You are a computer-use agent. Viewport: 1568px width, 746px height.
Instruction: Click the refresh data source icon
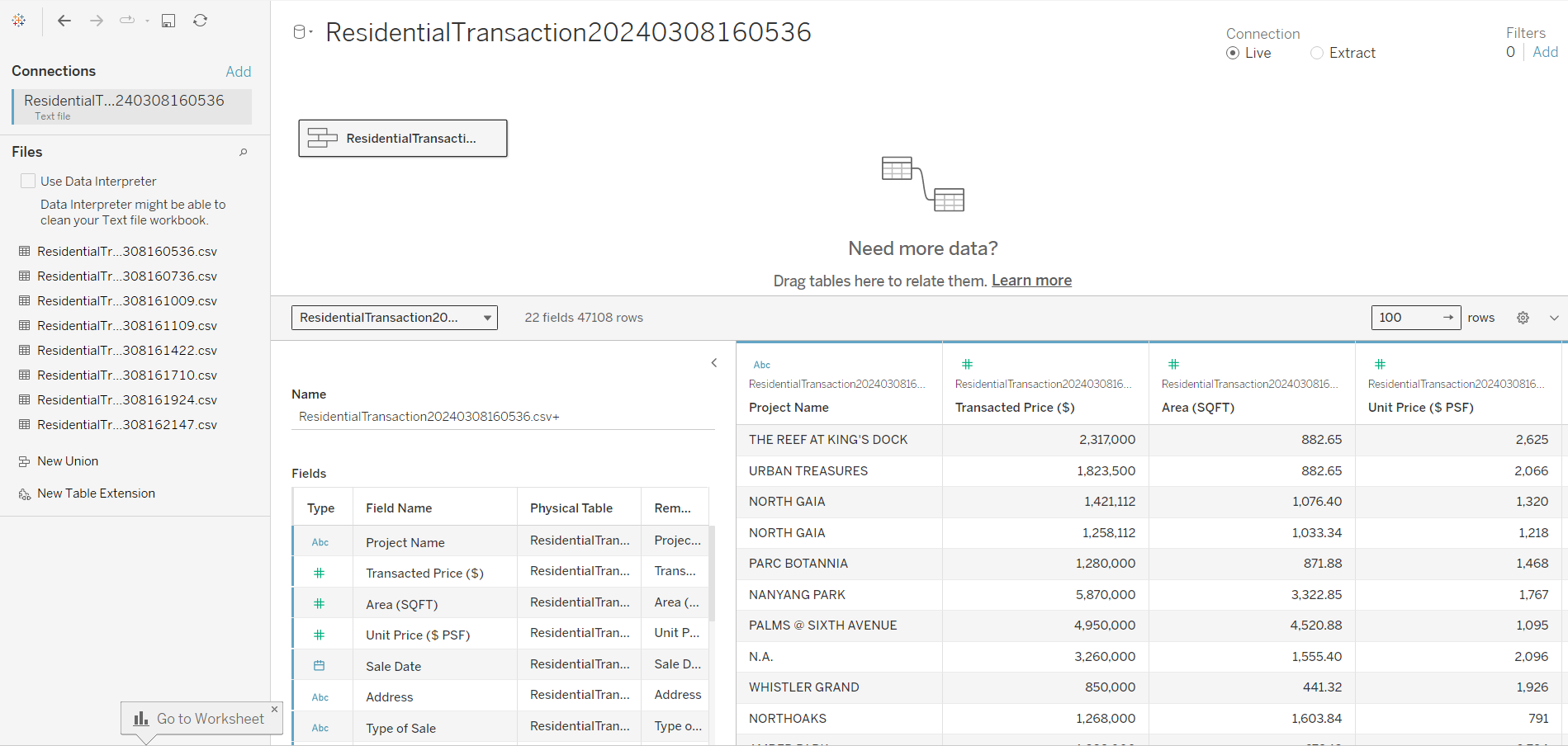click(x=200, y=21)
